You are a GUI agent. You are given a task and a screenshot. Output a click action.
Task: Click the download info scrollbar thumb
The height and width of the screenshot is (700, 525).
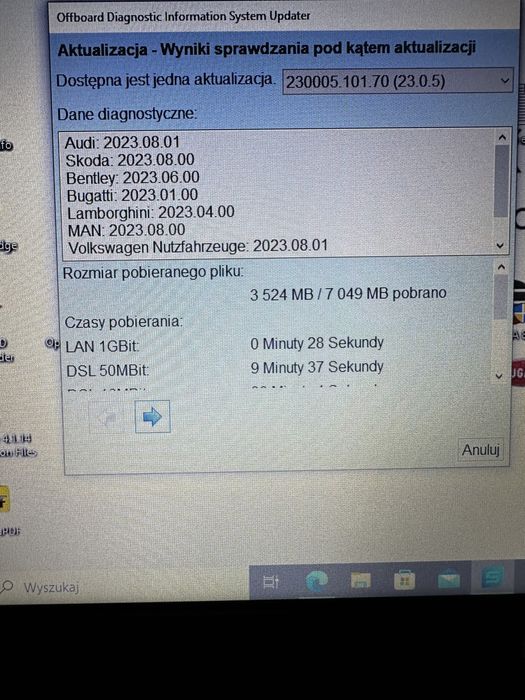(x=500, y=297)
